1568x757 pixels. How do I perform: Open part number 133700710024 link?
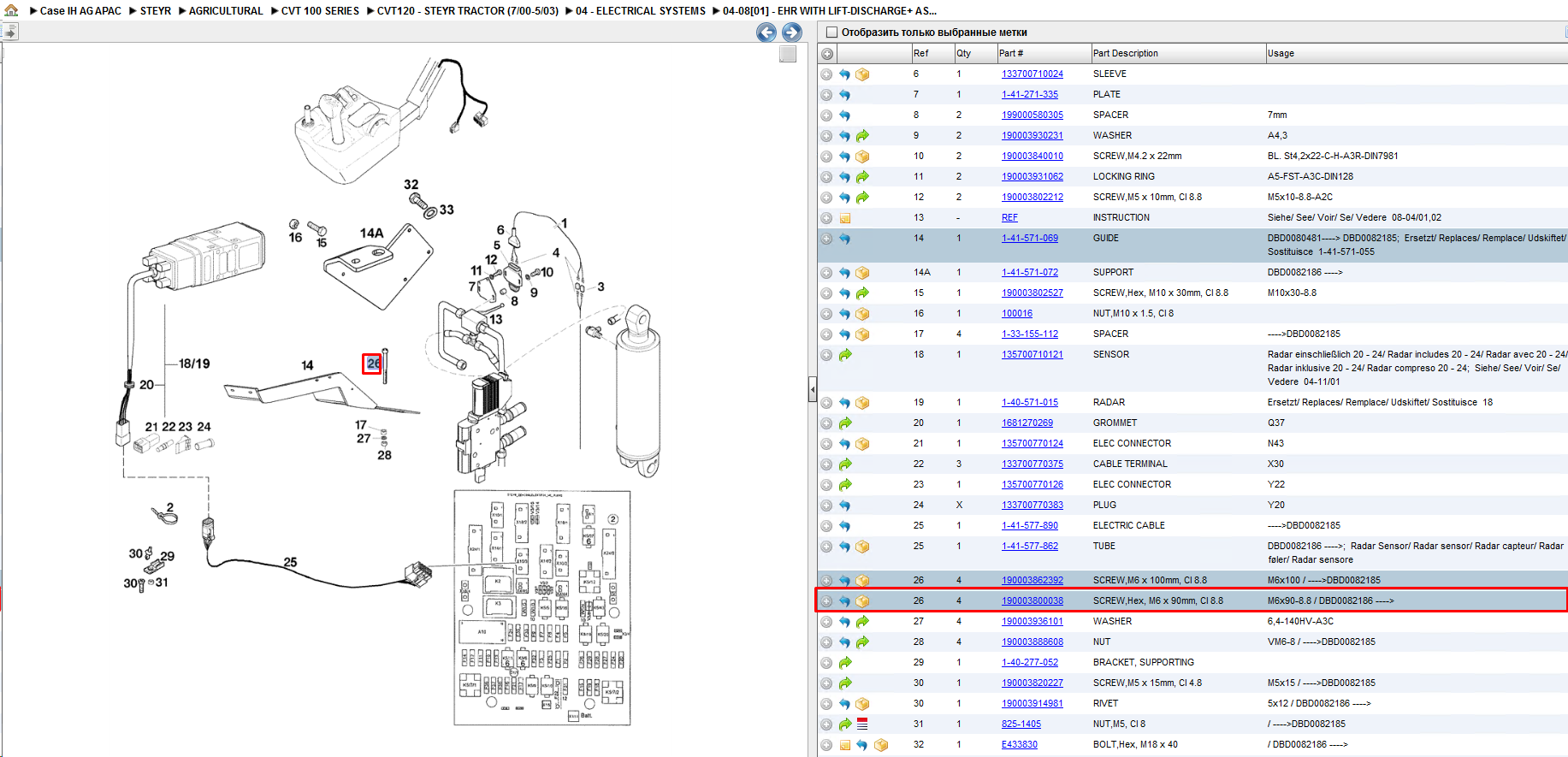coord(1033,74)
